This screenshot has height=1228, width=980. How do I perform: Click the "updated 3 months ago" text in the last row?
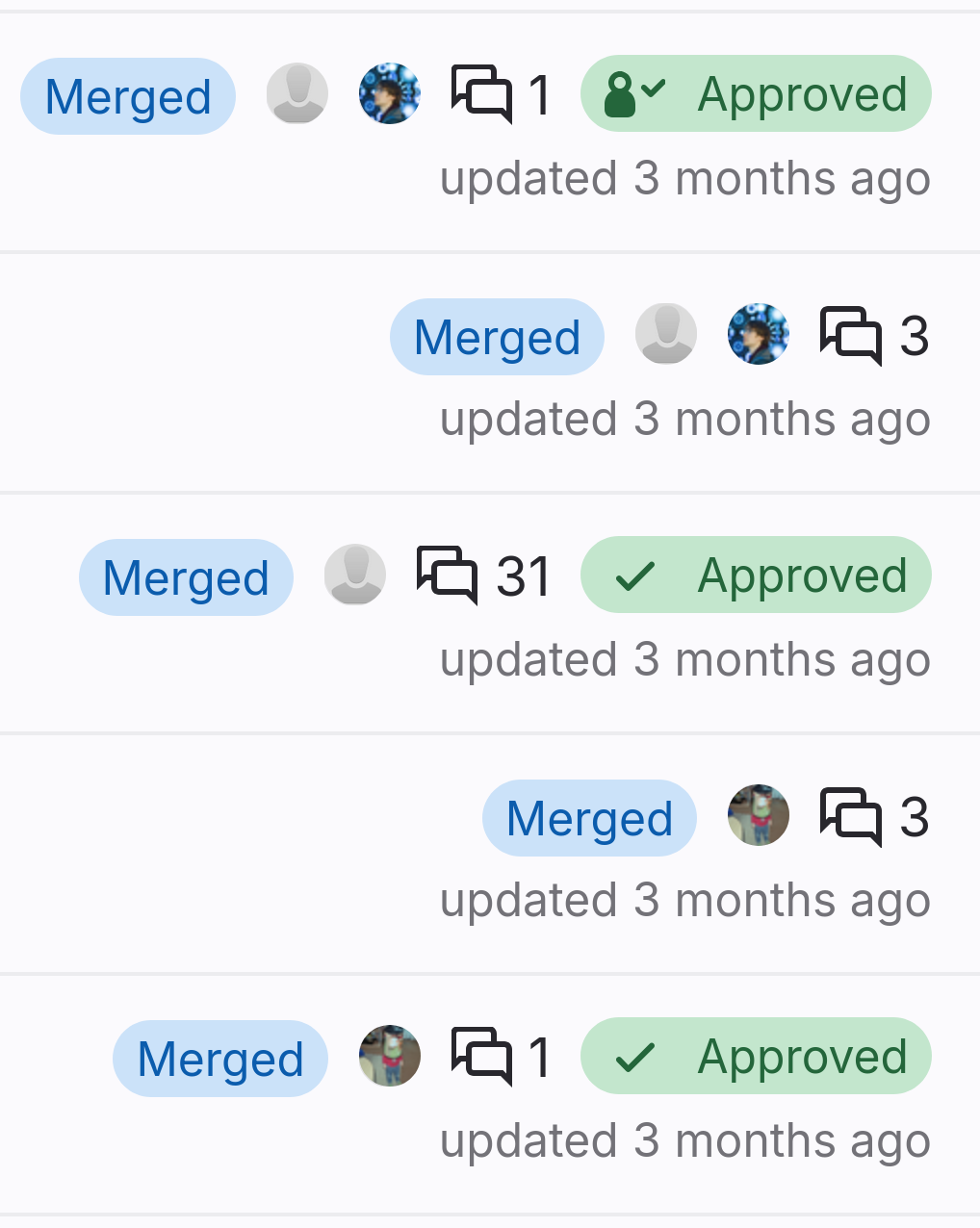(684, 1141)
